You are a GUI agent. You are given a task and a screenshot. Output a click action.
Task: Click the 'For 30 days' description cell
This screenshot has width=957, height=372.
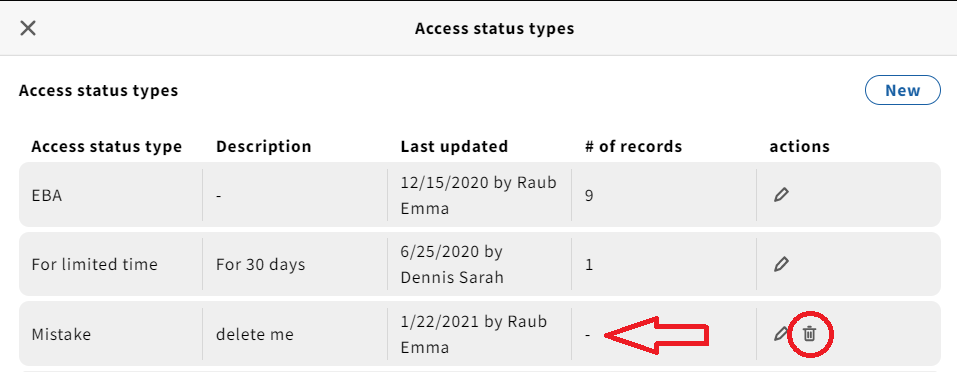tap(261, 265)
